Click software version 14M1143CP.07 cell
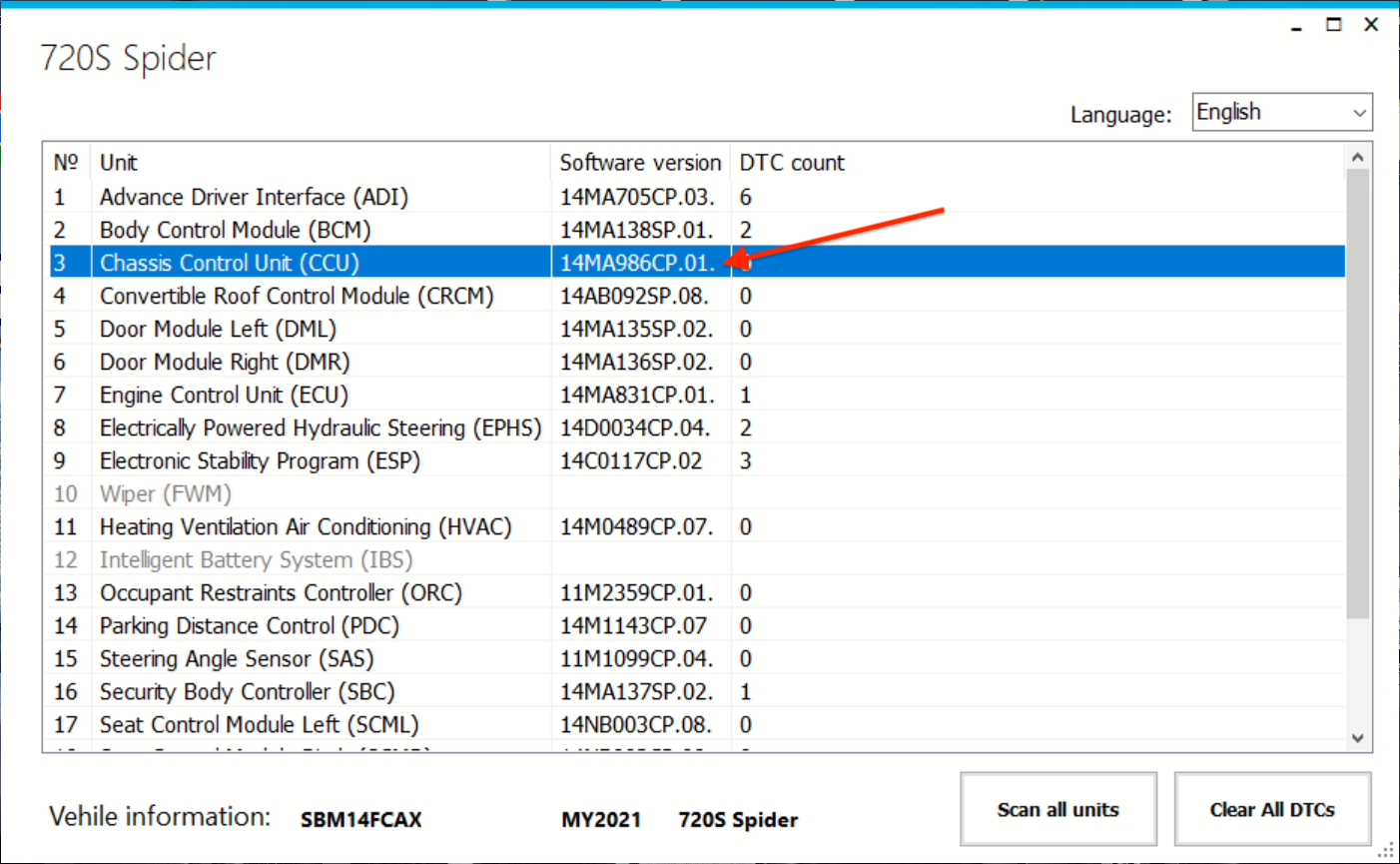 [633, 625]
